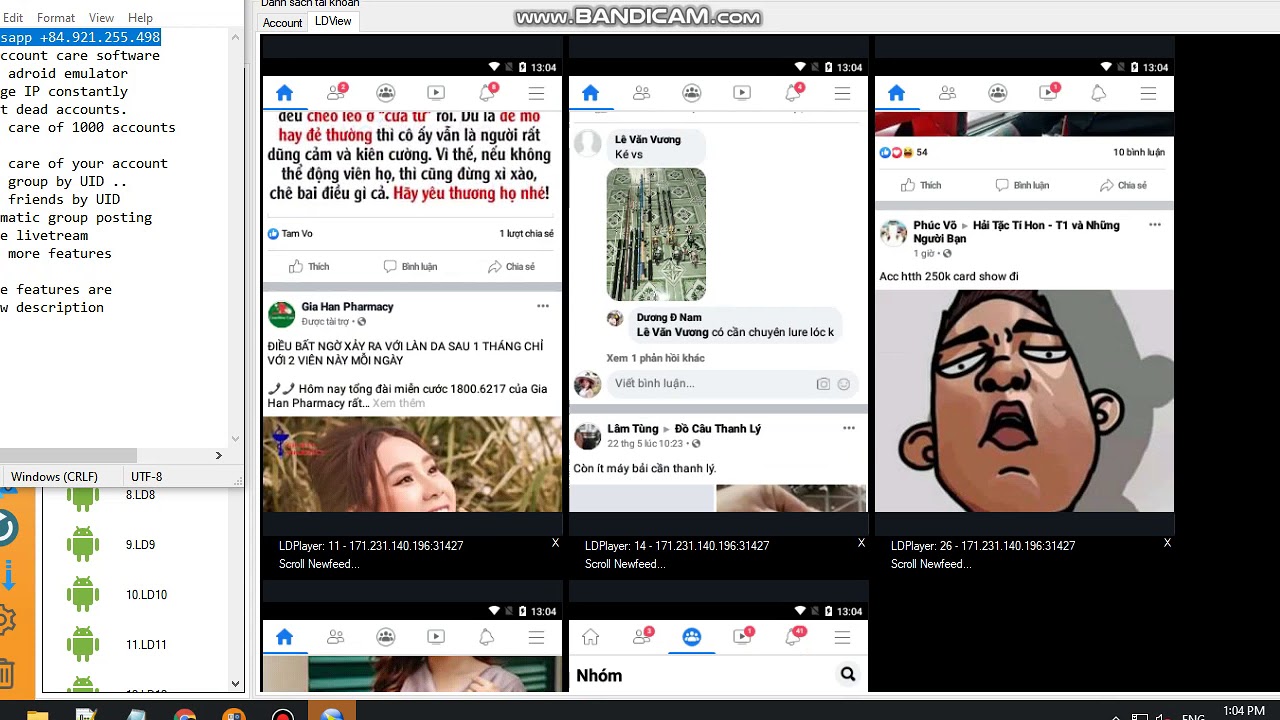Image resolution: width=1280 pixels, height=720 pixels.
Task: Click emulator list scrollbar down arrow
Action: click(x=236, y=684)
